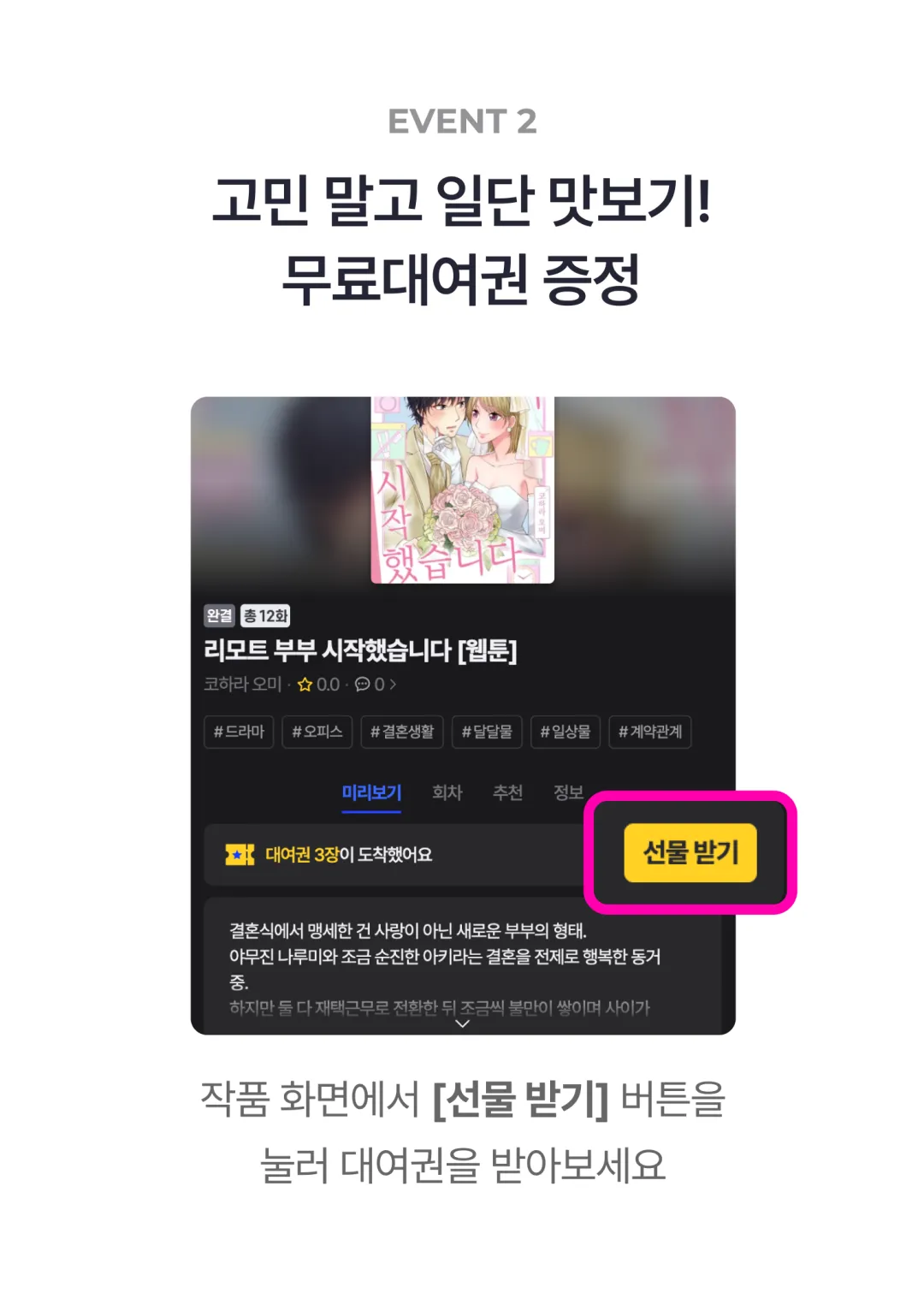Screen dimensions: 924x1311
Task: Expand the synopsis with down chevron
Action: 463,1023
